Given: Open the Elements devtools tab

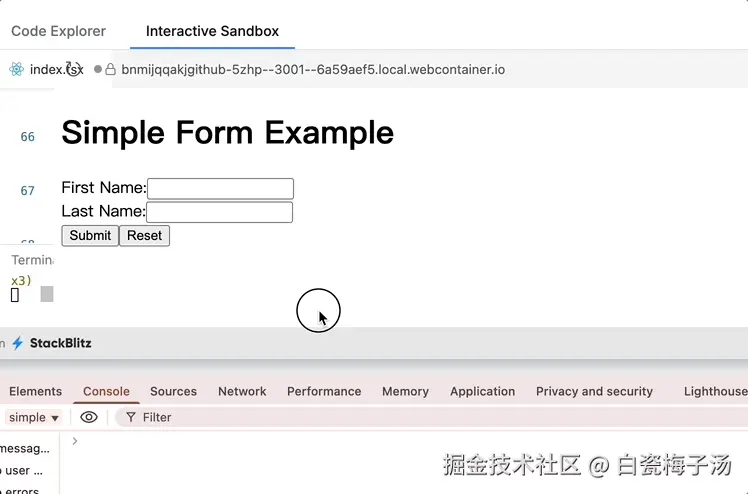Looking at the screenshot, I should [35, 391].
